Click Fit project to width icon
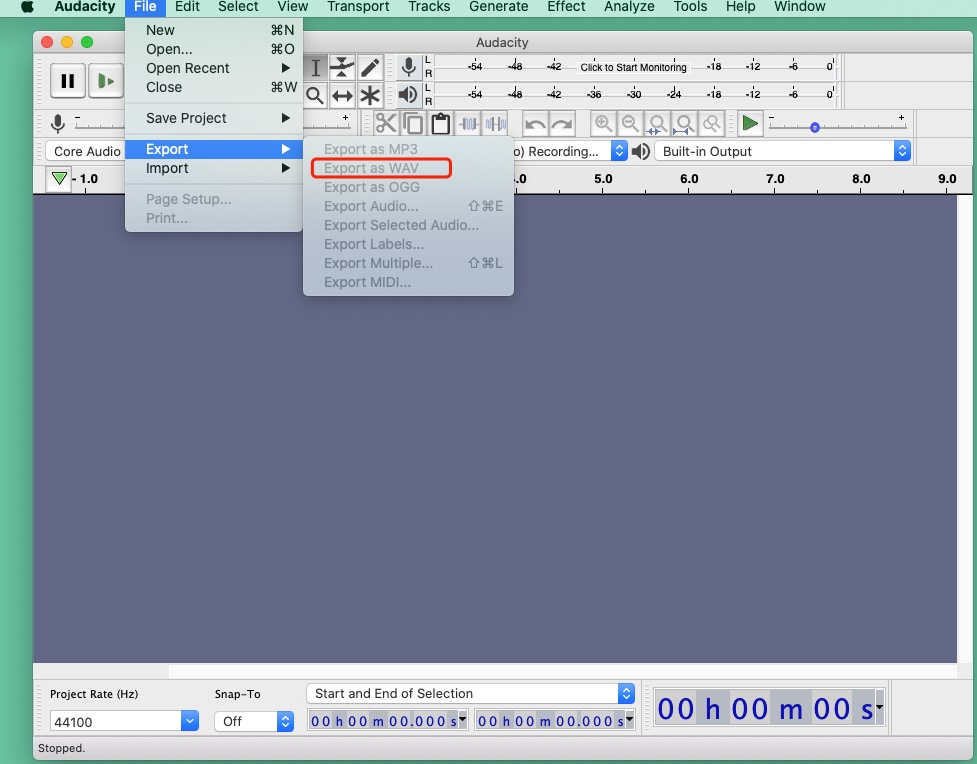Viewport: 977px width, 764px height. [x=684, y=123]
